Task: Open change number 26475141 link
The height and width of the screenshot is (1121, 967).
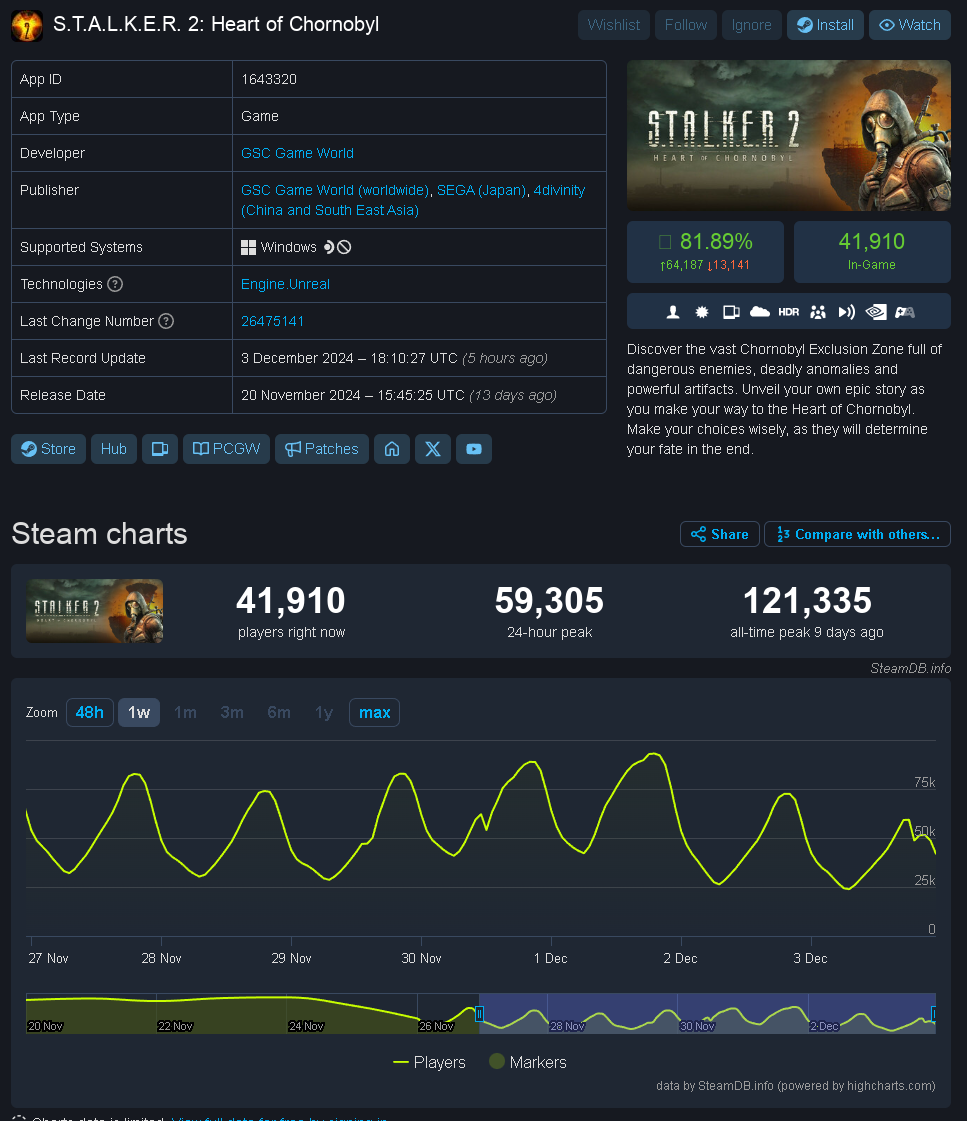Action: (x=272, y=321)
